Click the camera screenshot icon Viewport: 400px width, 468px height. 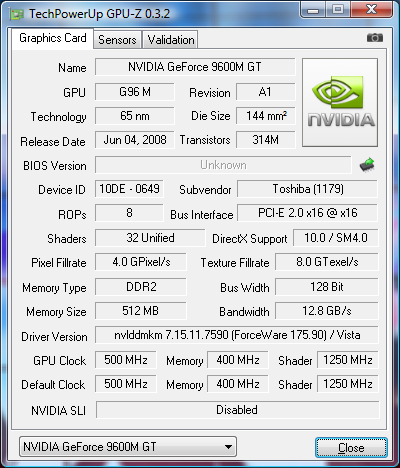pos(375,38)
